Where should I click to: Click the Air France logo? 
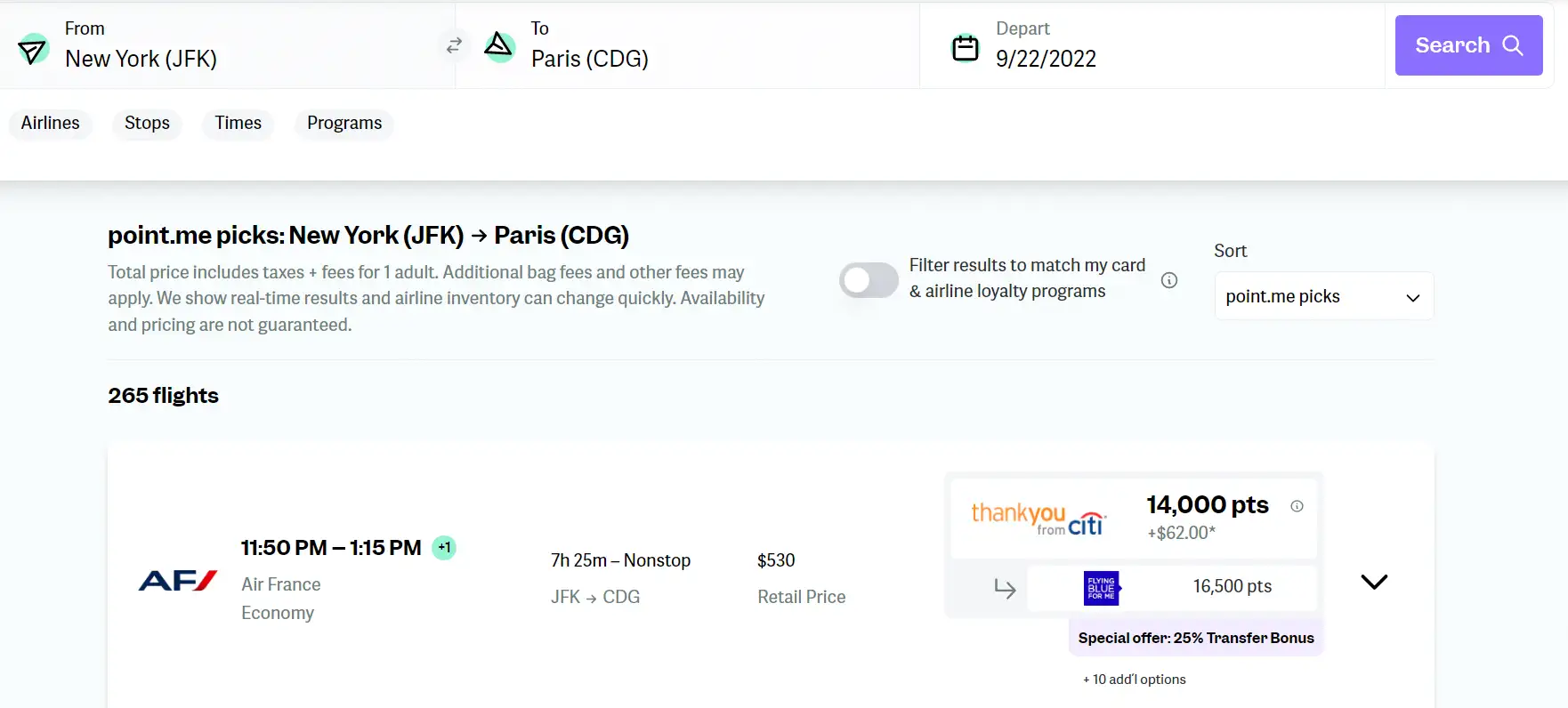178,581
